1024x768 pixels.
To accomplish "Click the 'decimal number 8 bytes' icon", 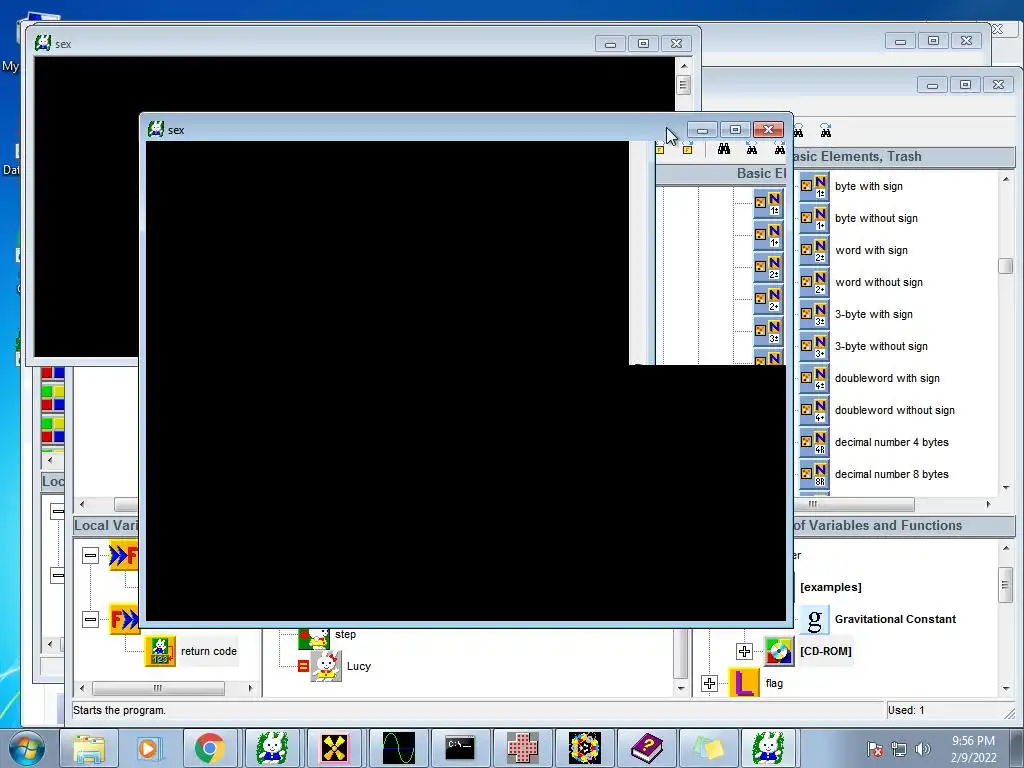I will click(814, 474).
